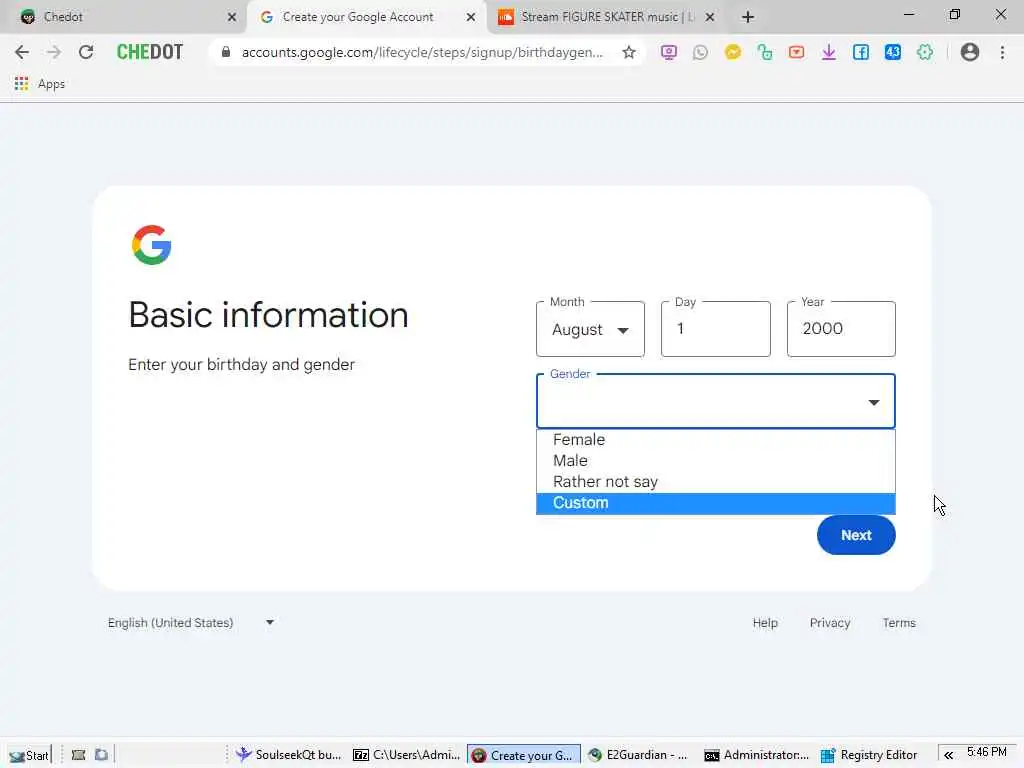Choose Custom gender option
This screenshot has height=768, width=1024.
tap(716, 503)
